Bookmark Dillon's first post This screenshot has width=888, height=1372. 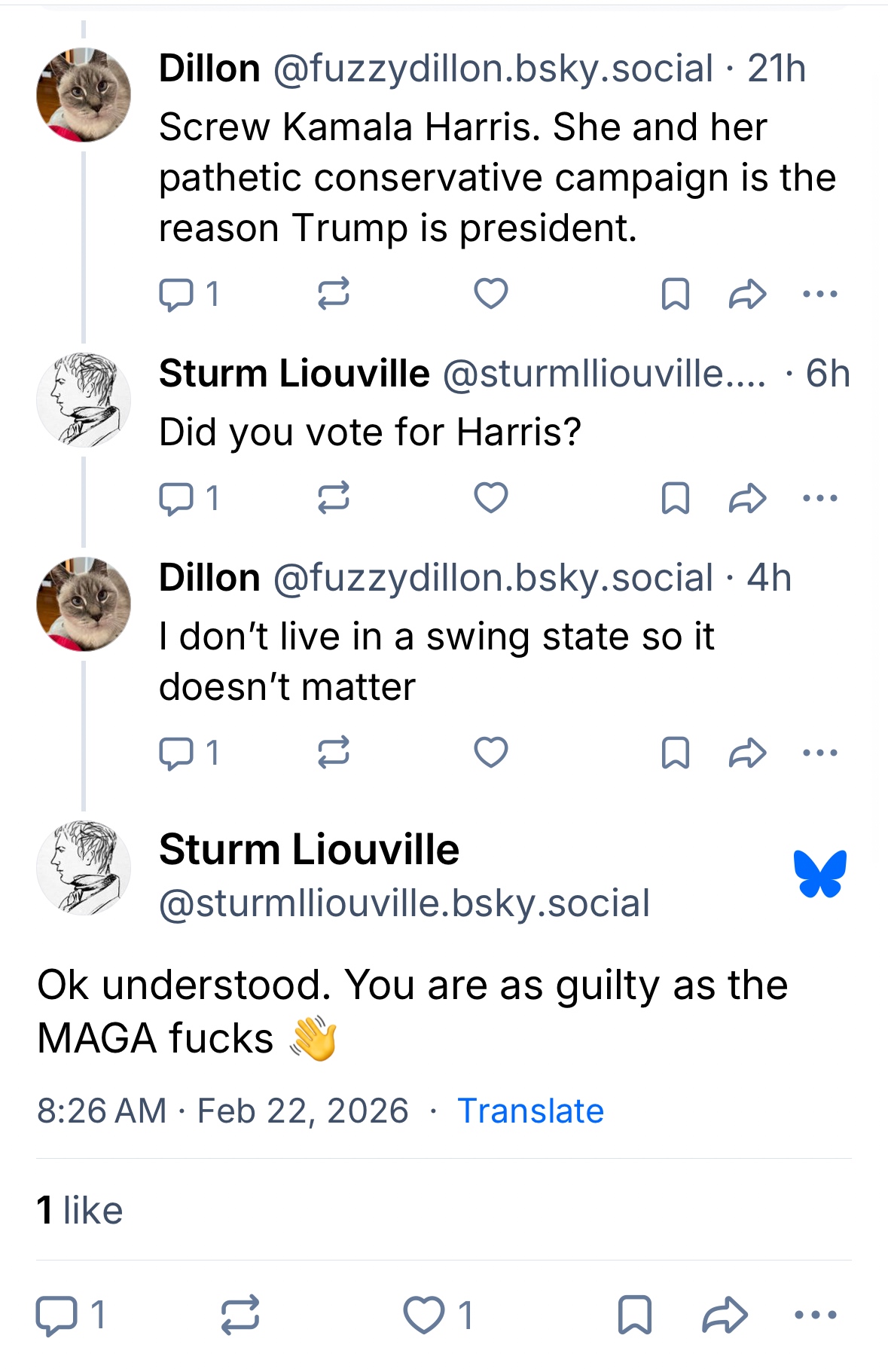pyautogui.click(x=675, y=294)
